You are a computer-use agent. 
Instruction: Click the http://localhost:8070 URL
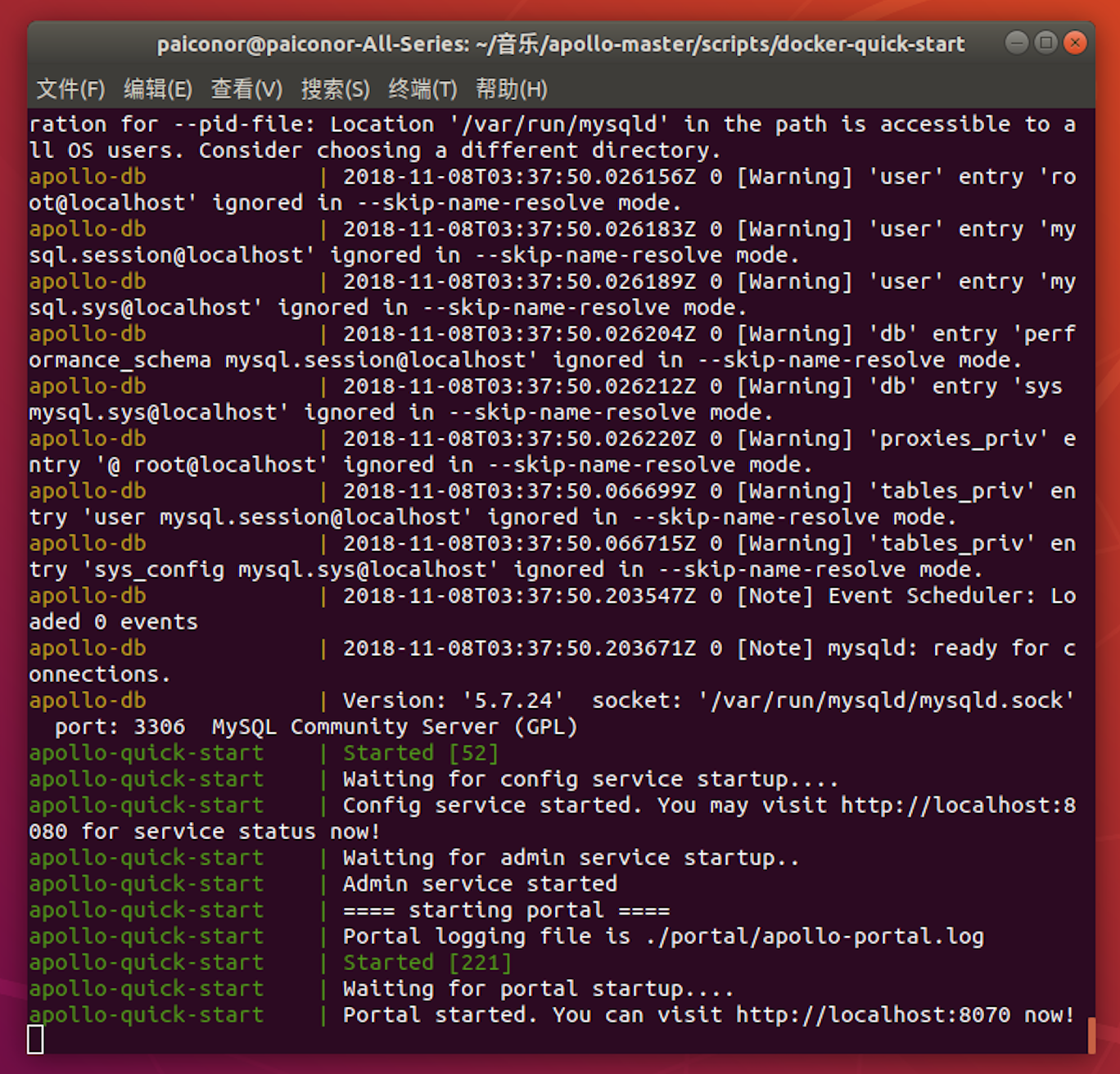pos(874,1015)
